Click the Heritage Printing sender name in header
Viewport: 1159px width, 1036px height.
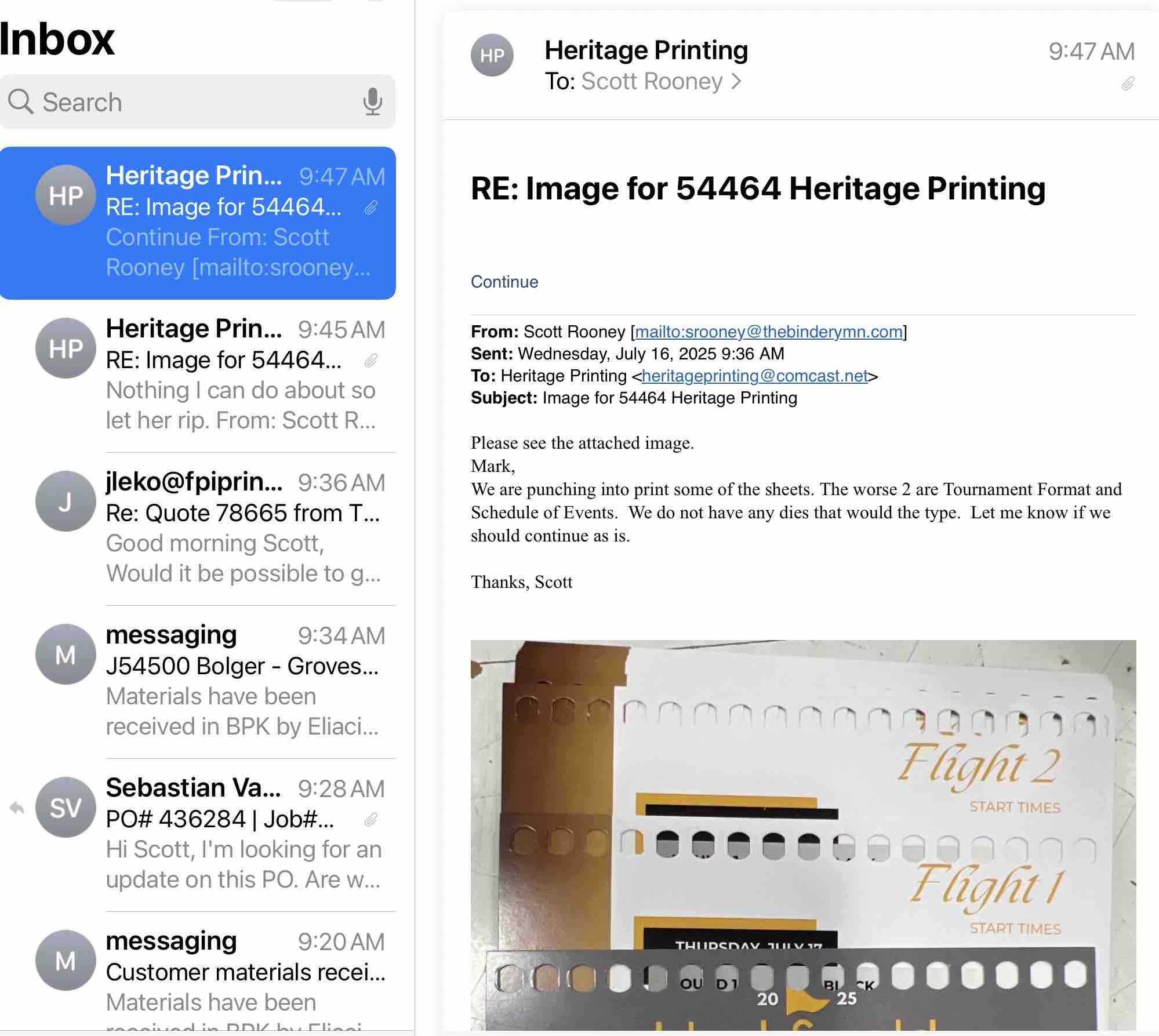click(x=646, y=50)
